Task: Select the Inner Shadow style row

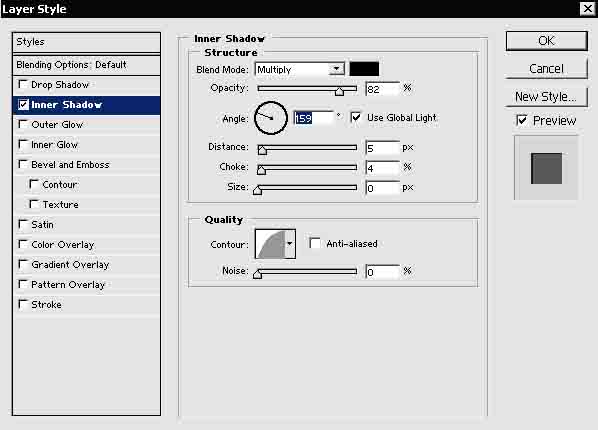Action: click(x=86, y=105)
